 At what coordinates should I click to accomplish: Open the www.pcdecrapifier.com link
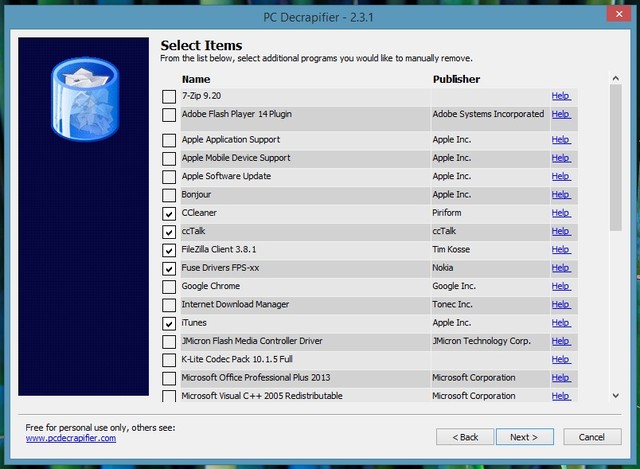[x=71, y=438]
